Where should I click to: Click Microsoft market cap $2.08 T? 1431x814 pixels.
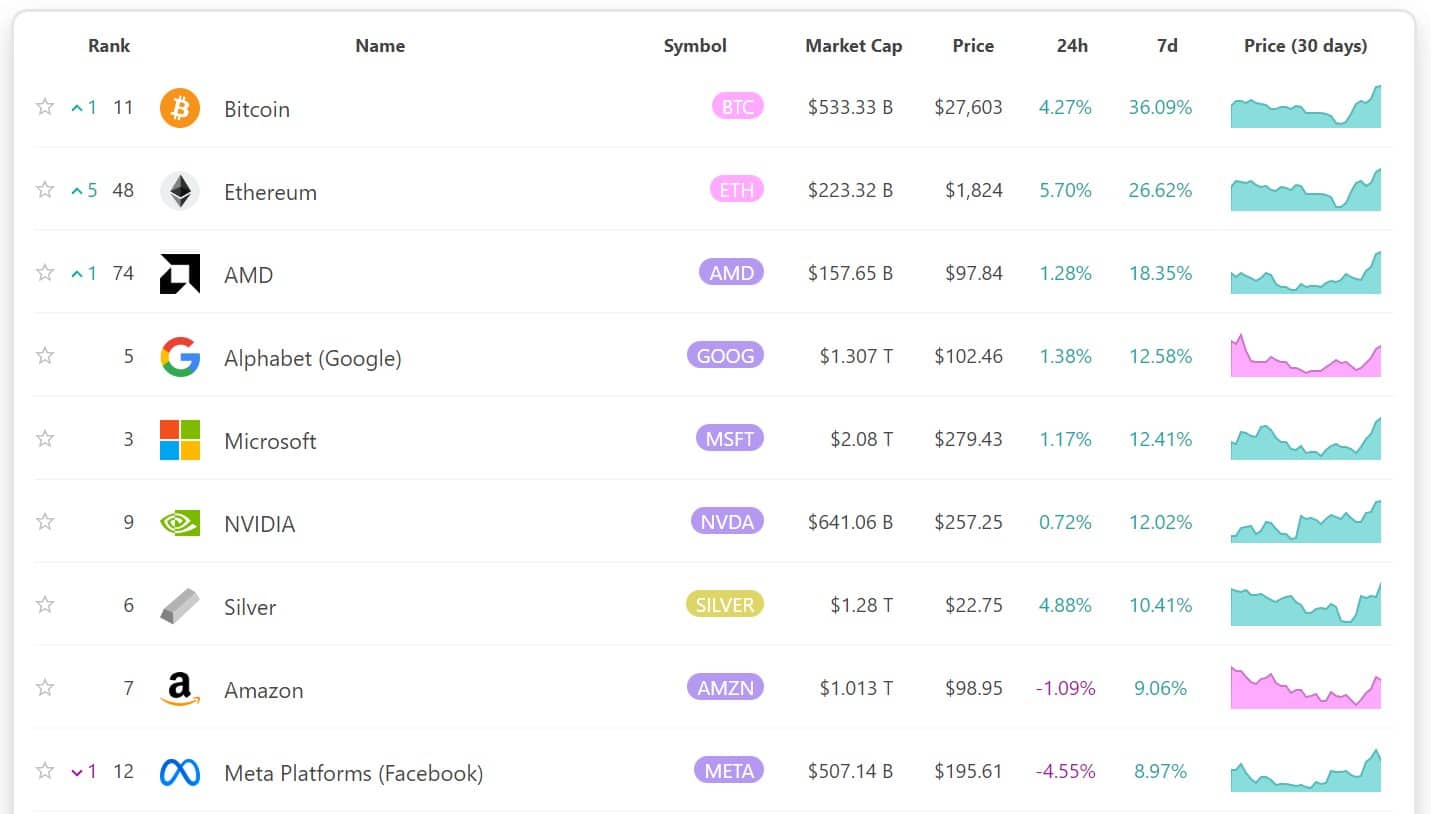pyautogui.click(x=861, y=439)
